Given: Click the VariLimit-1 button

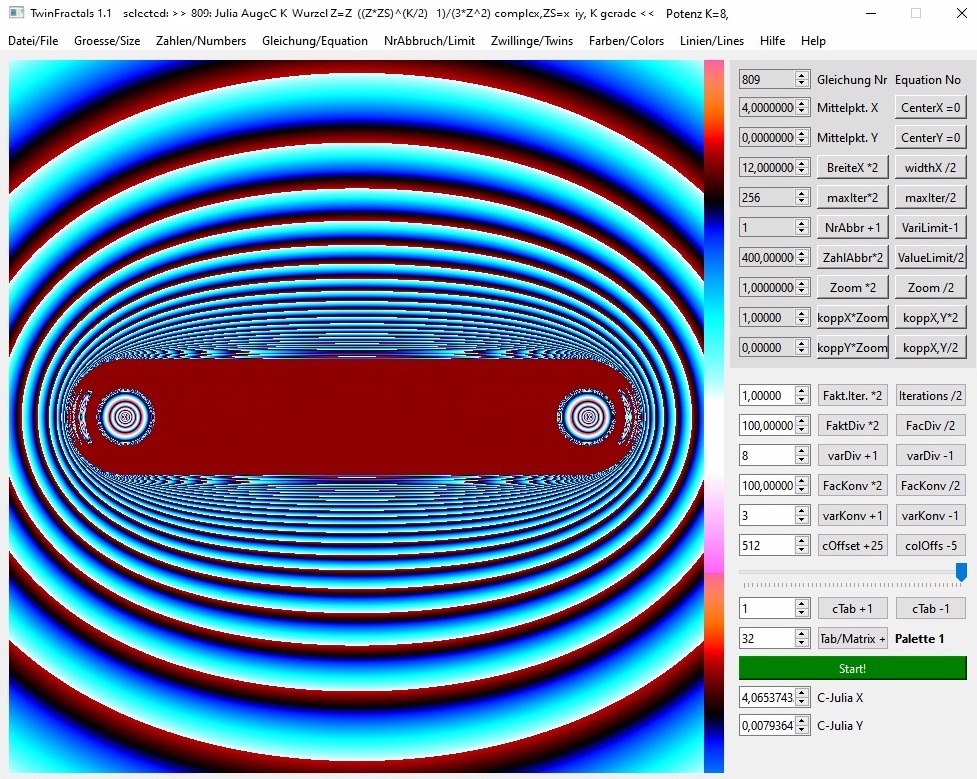Looking at the screenshot, I should (x=930, y=227).
